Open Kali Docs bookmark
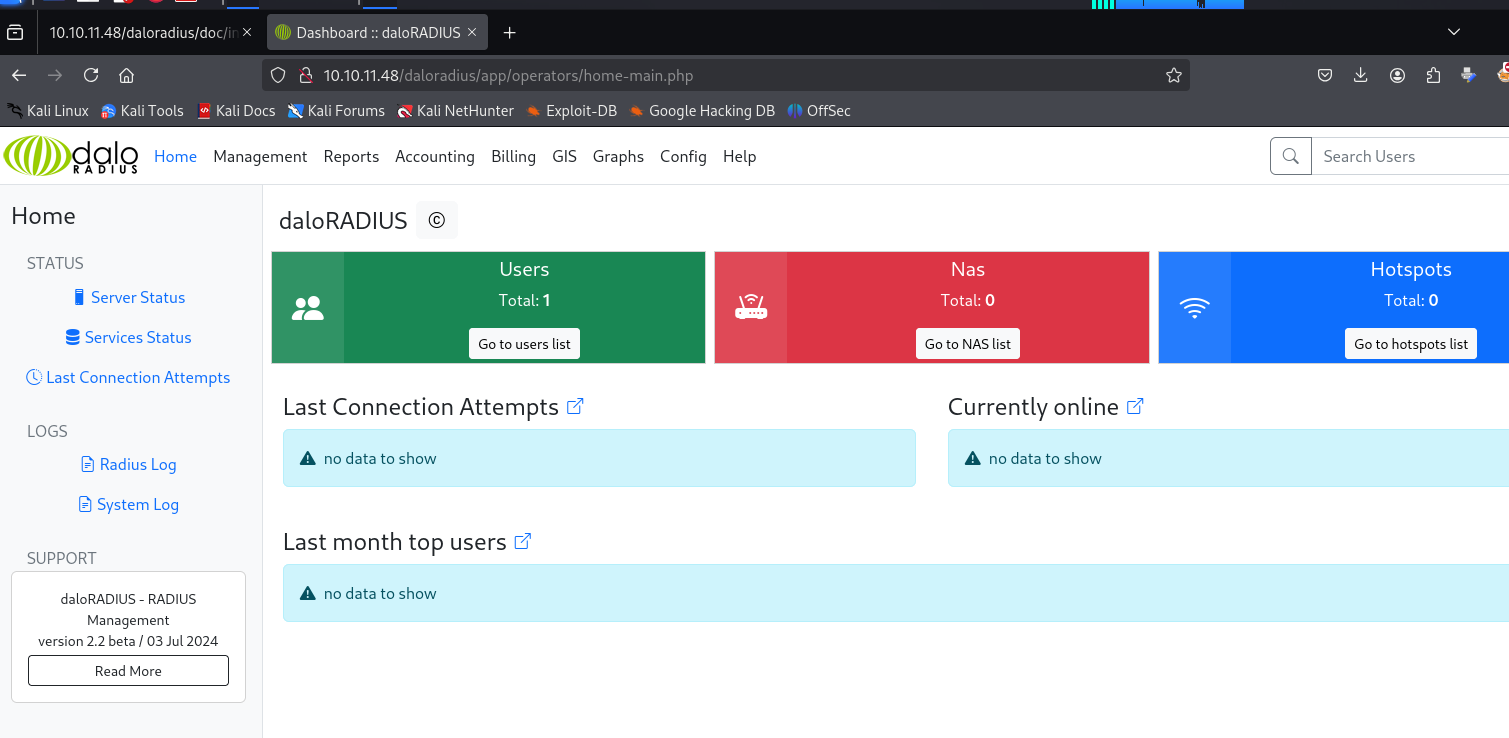The height and width of the screenshot is (738, 1509). click(236, 111)
